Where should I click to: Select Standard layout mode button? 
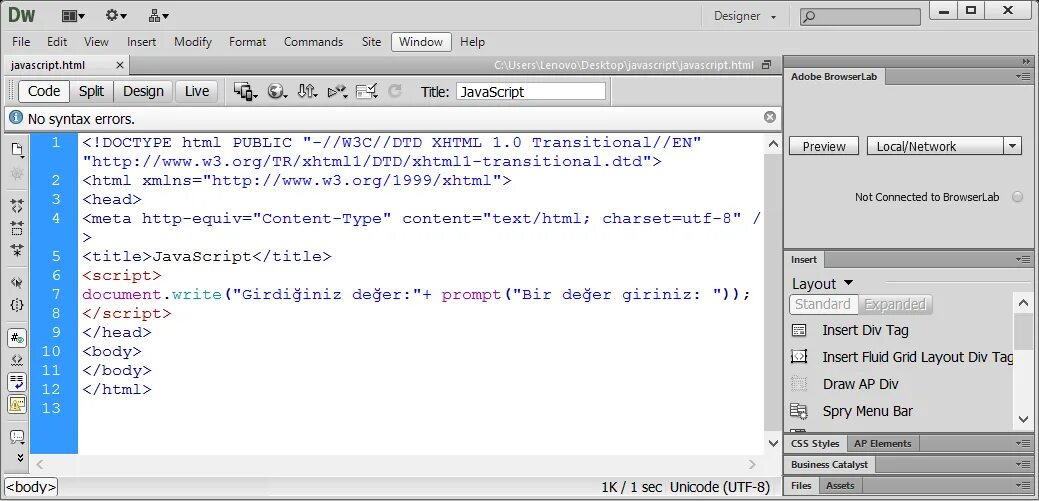tap(823, 304)
